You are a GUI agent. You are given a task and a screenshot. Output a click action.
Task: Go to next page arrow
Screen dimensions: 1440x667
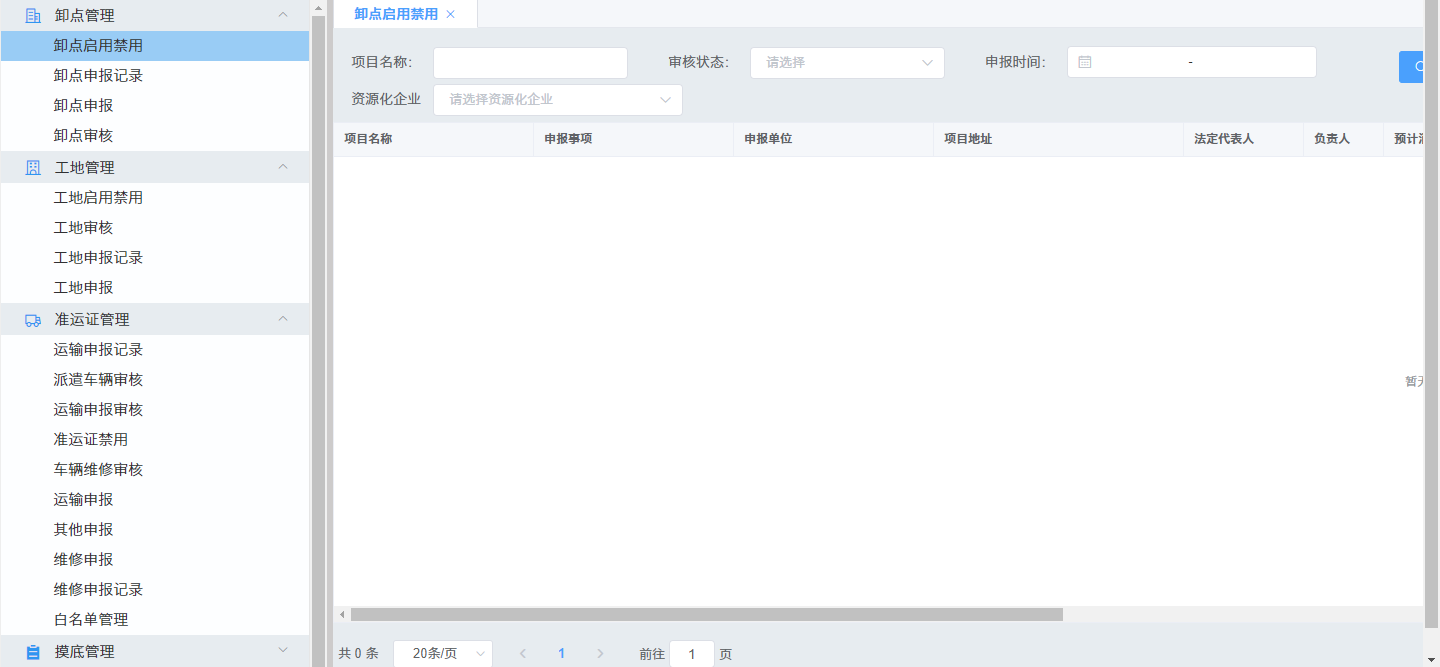(x=600, y=654)
